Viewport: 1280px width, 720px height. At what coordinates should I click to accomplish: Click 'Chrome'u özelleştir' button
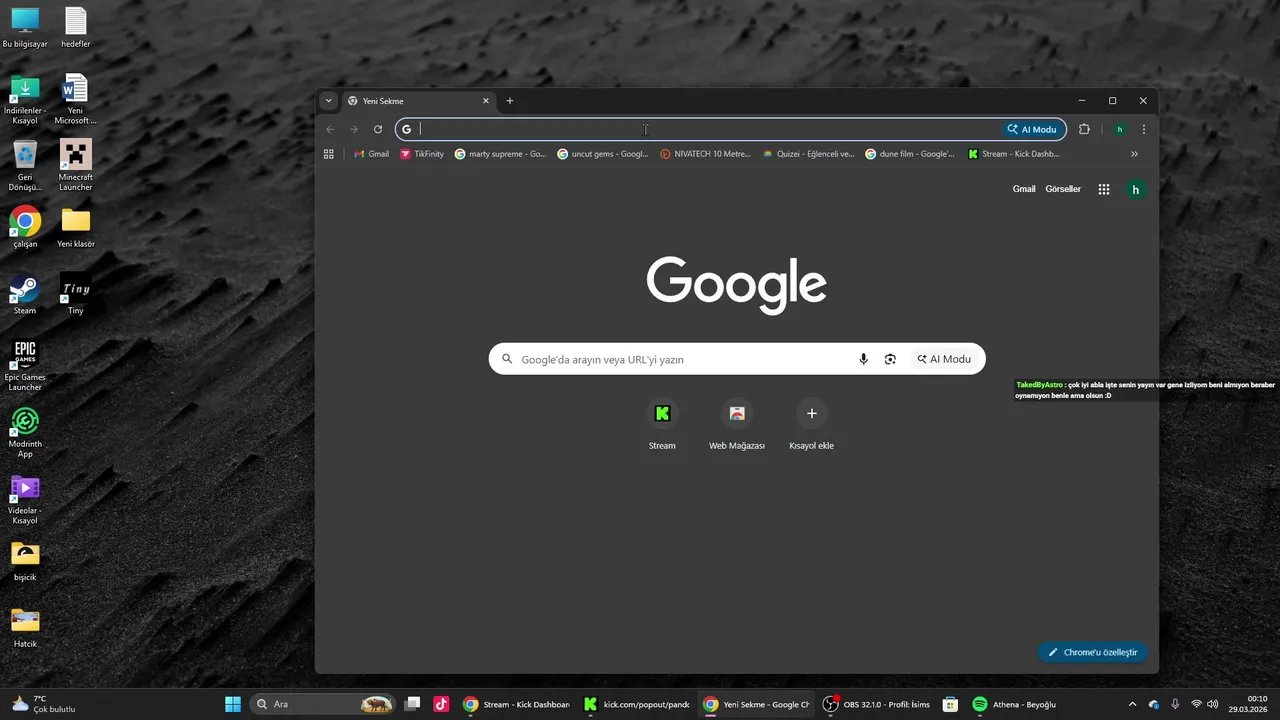1093,652
